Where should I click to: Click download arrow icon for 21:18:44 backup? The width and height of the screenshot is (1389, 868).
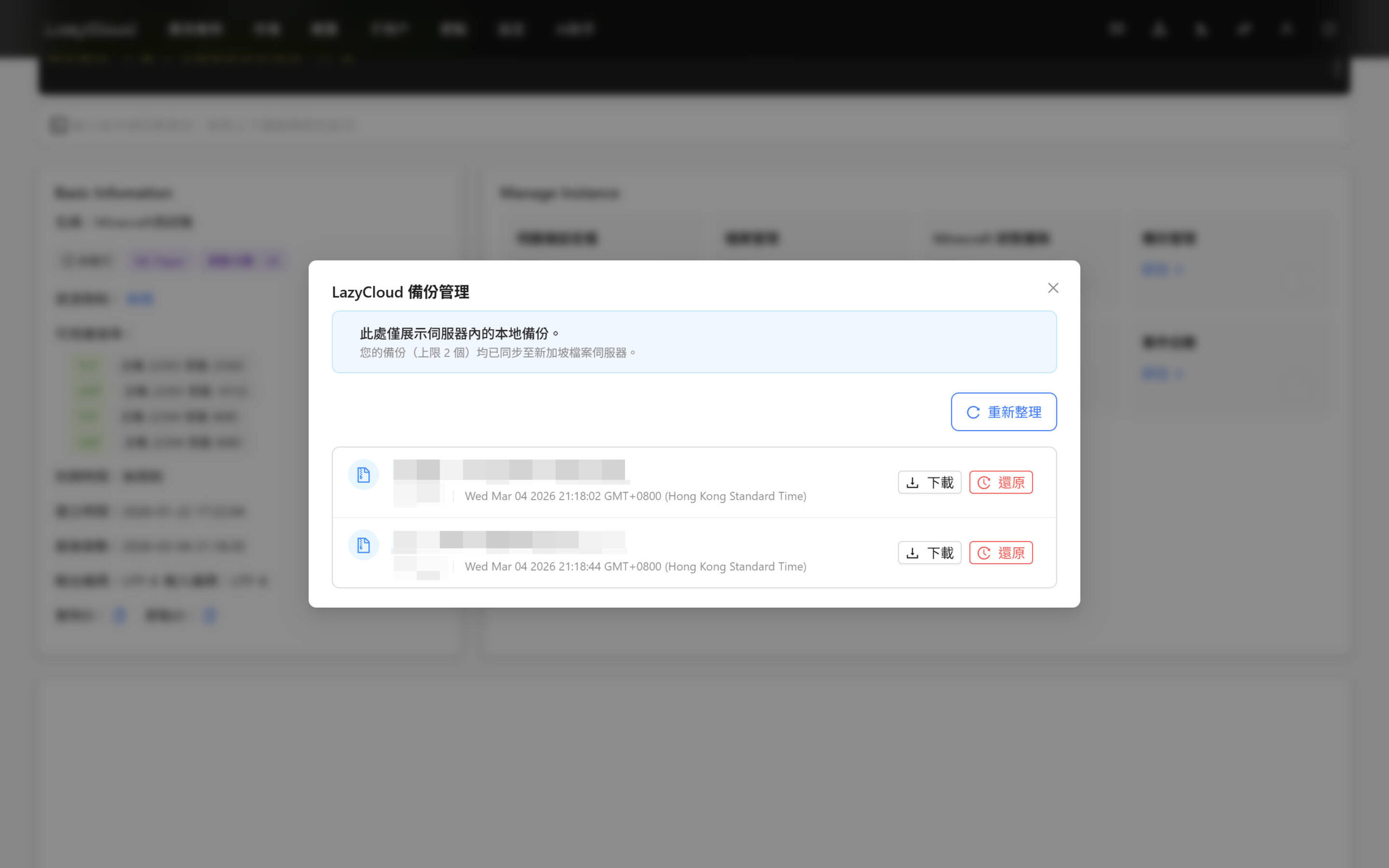[x=912, y=553]
